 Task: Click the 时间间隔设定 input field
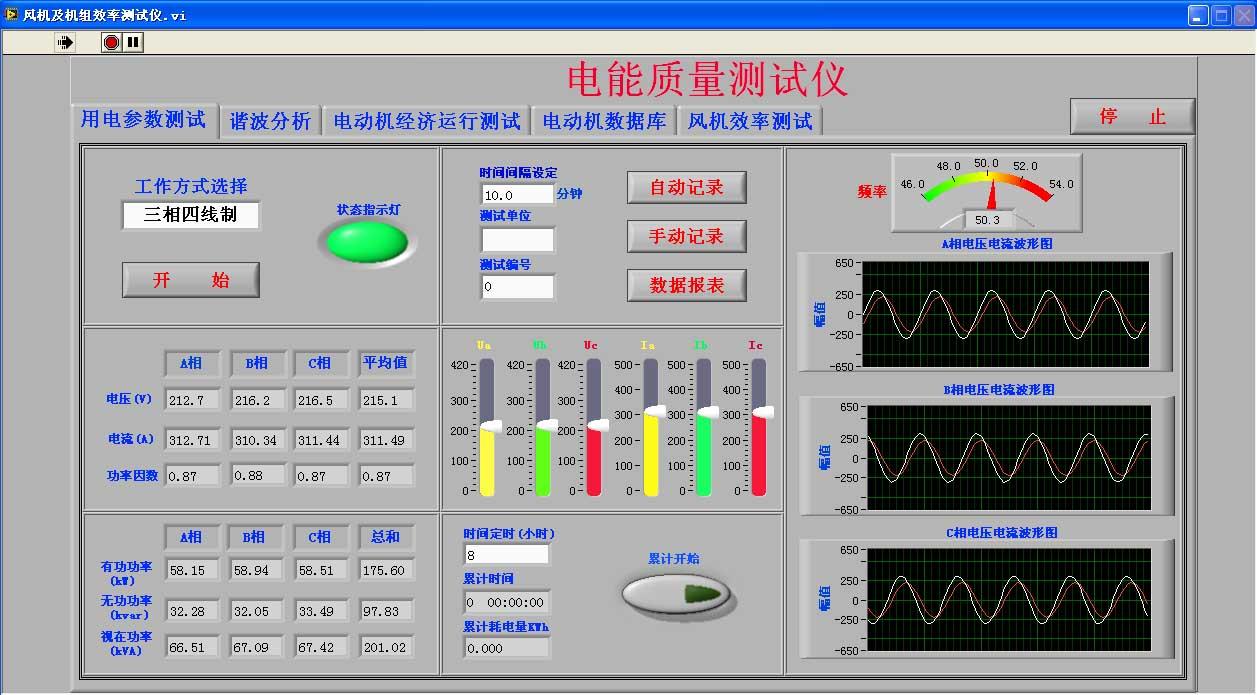click(x=517, y=194)
